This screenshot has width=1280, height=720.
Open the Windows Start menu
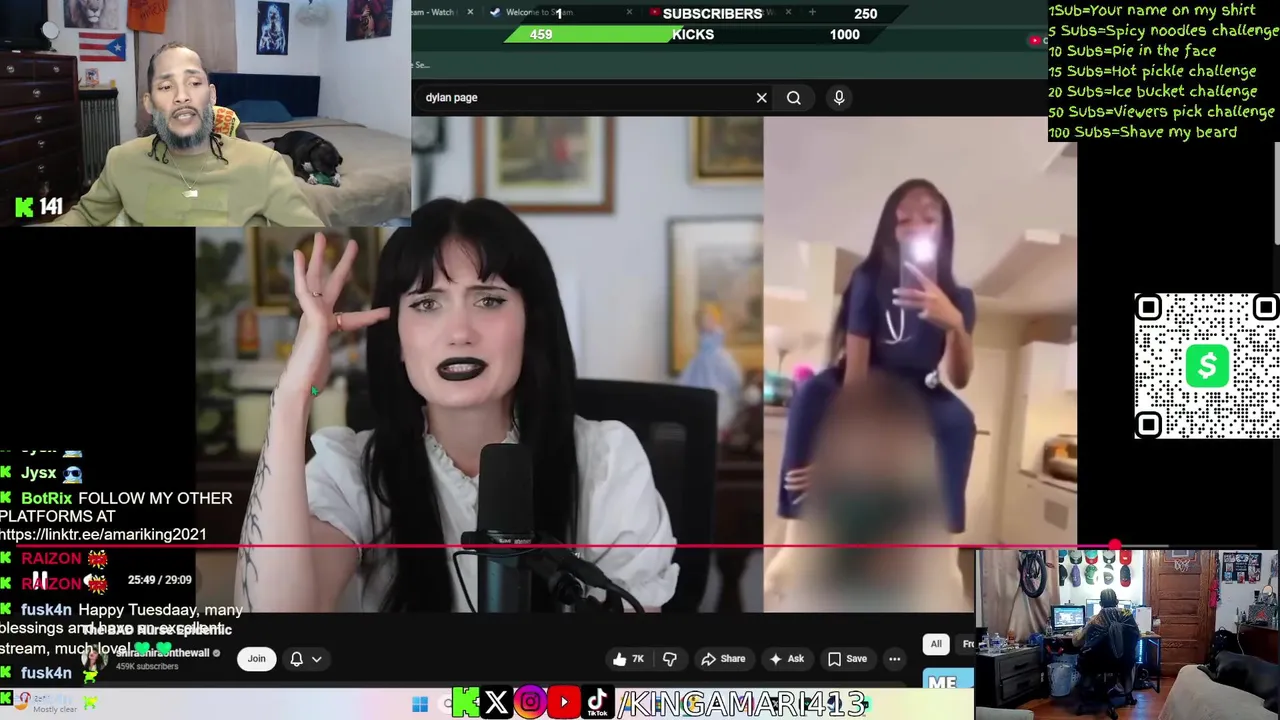coord(420,704)
